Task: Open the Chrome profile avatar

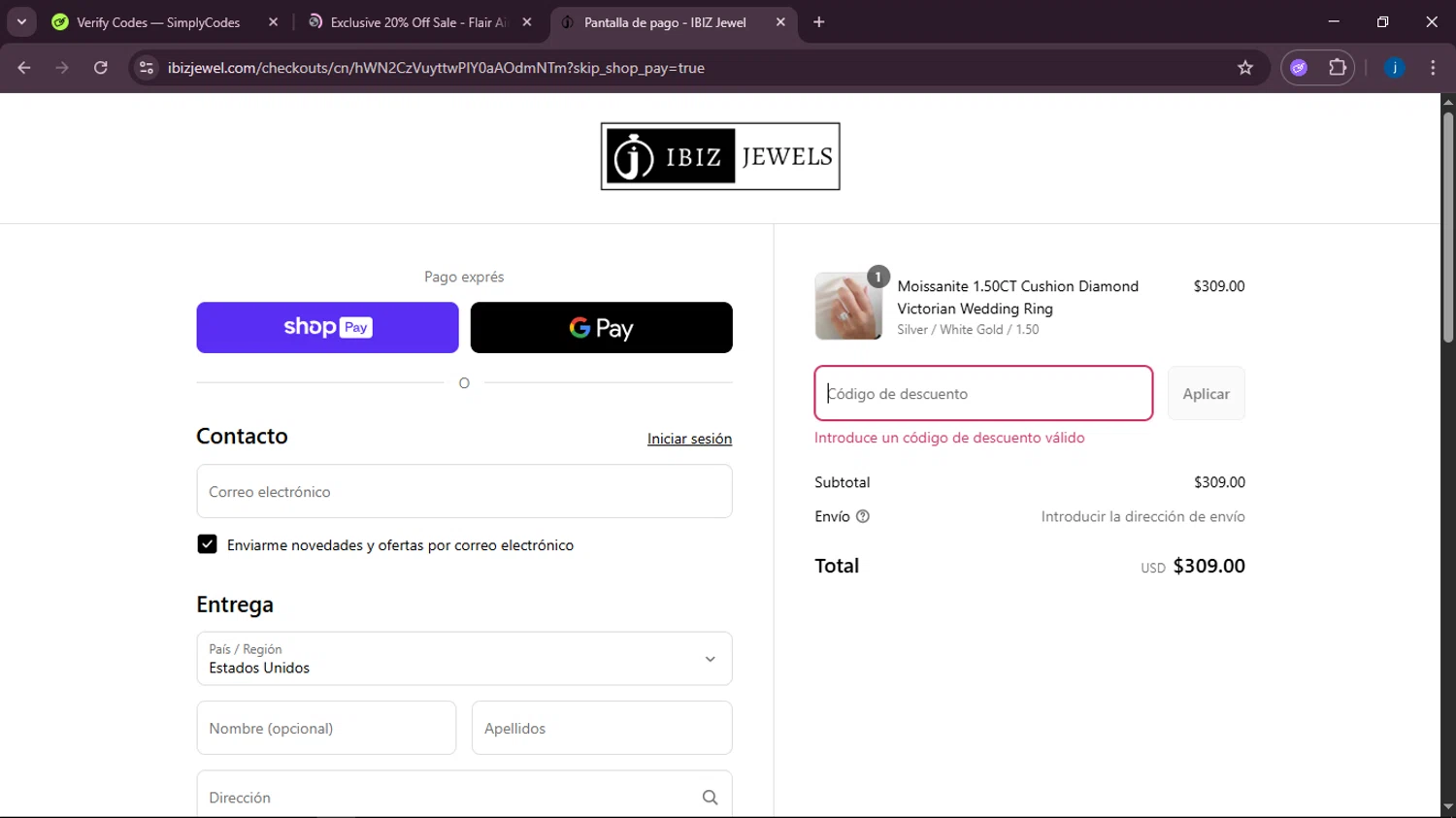Action: point(1395,68)
